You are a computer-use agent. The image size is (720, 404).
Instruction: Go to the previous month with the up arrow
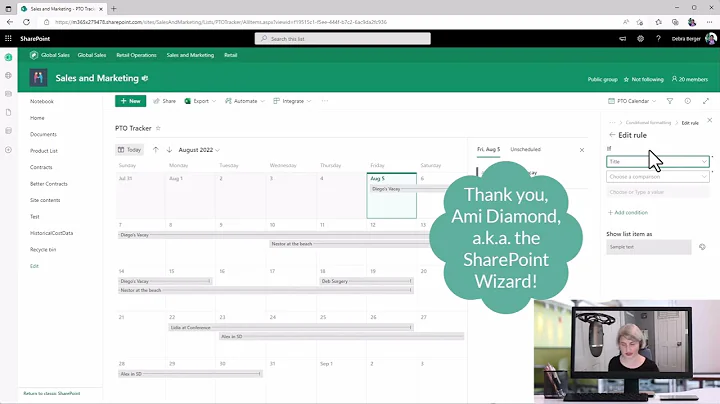click(x=156, y=150)
